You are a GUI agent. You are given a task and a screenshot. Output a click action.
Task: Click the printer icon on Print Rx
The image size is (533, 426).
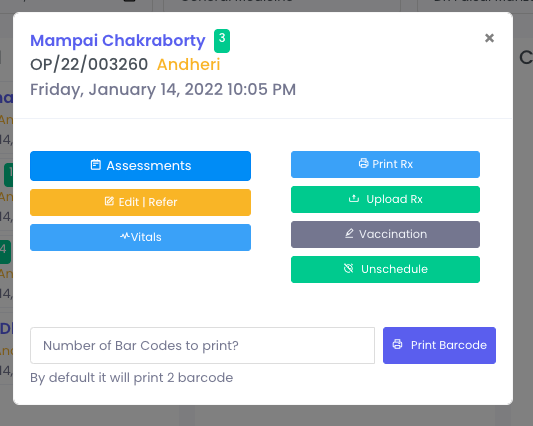pyautogui.click(x=363, y=164)
